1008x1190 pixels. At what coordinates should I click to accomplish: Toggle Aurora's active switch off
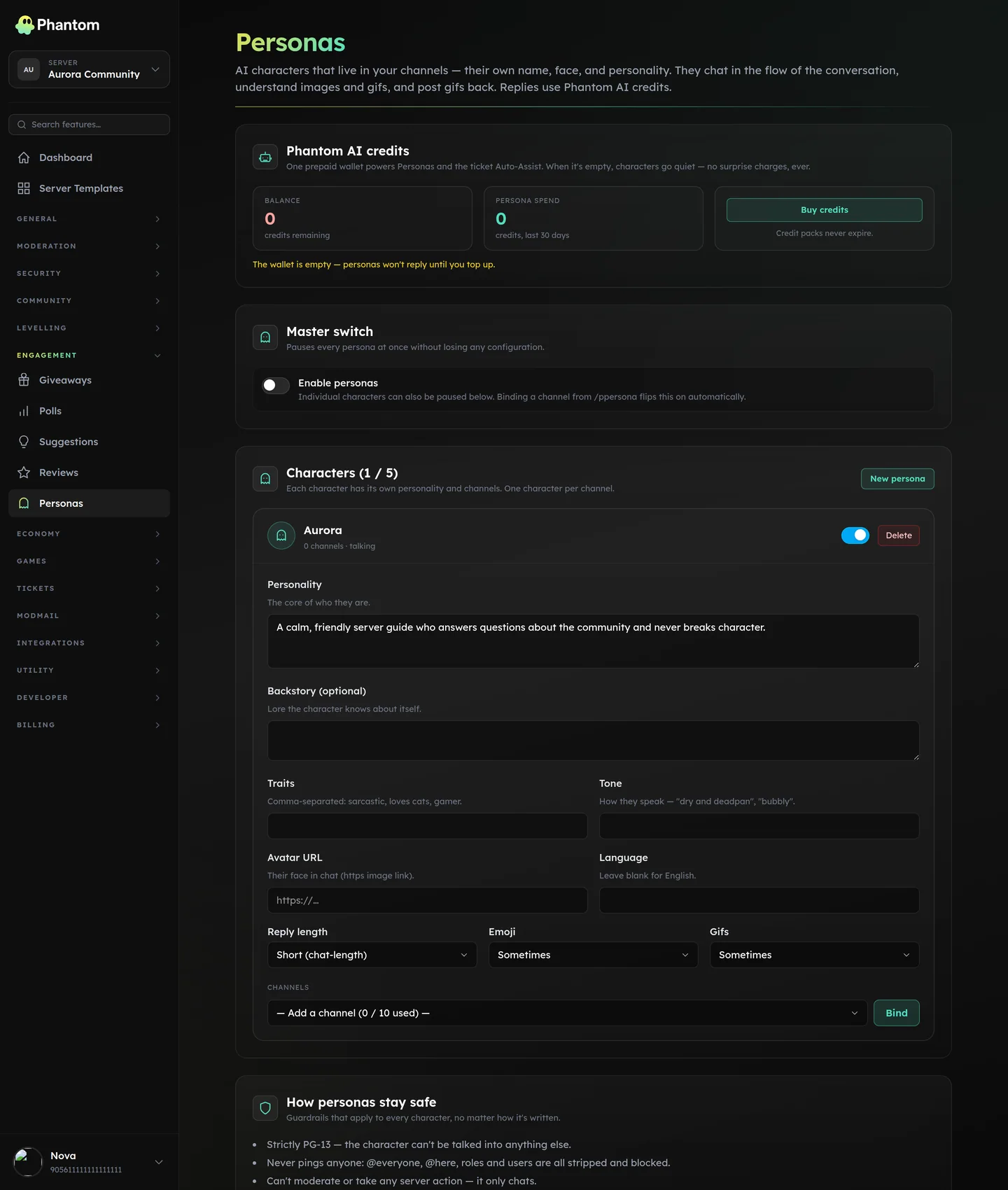855,535
